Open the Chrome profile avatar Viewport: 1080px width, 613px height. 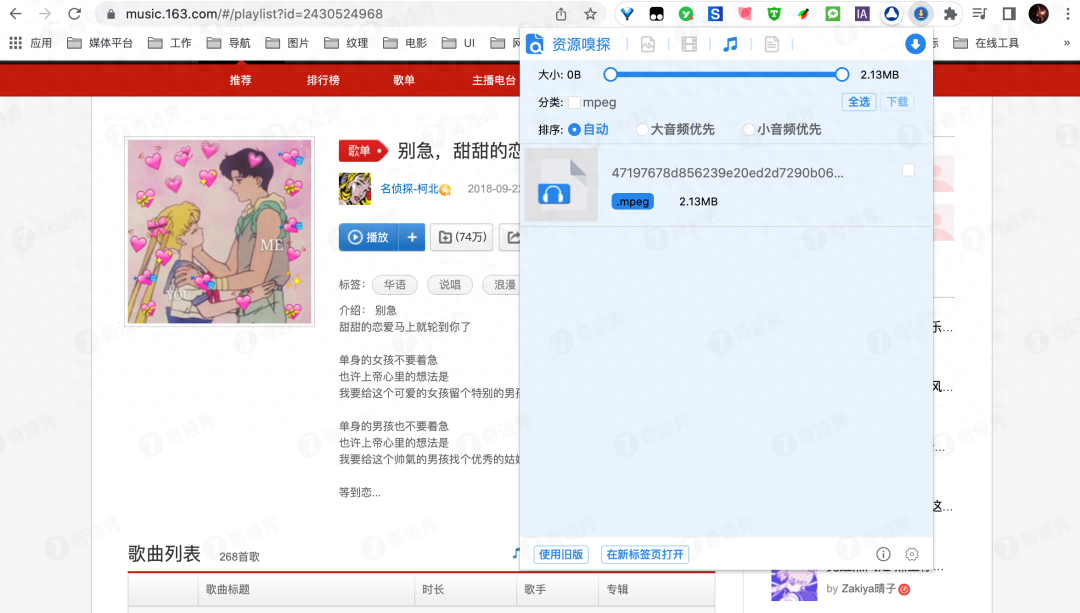(x=1039, y=14)
